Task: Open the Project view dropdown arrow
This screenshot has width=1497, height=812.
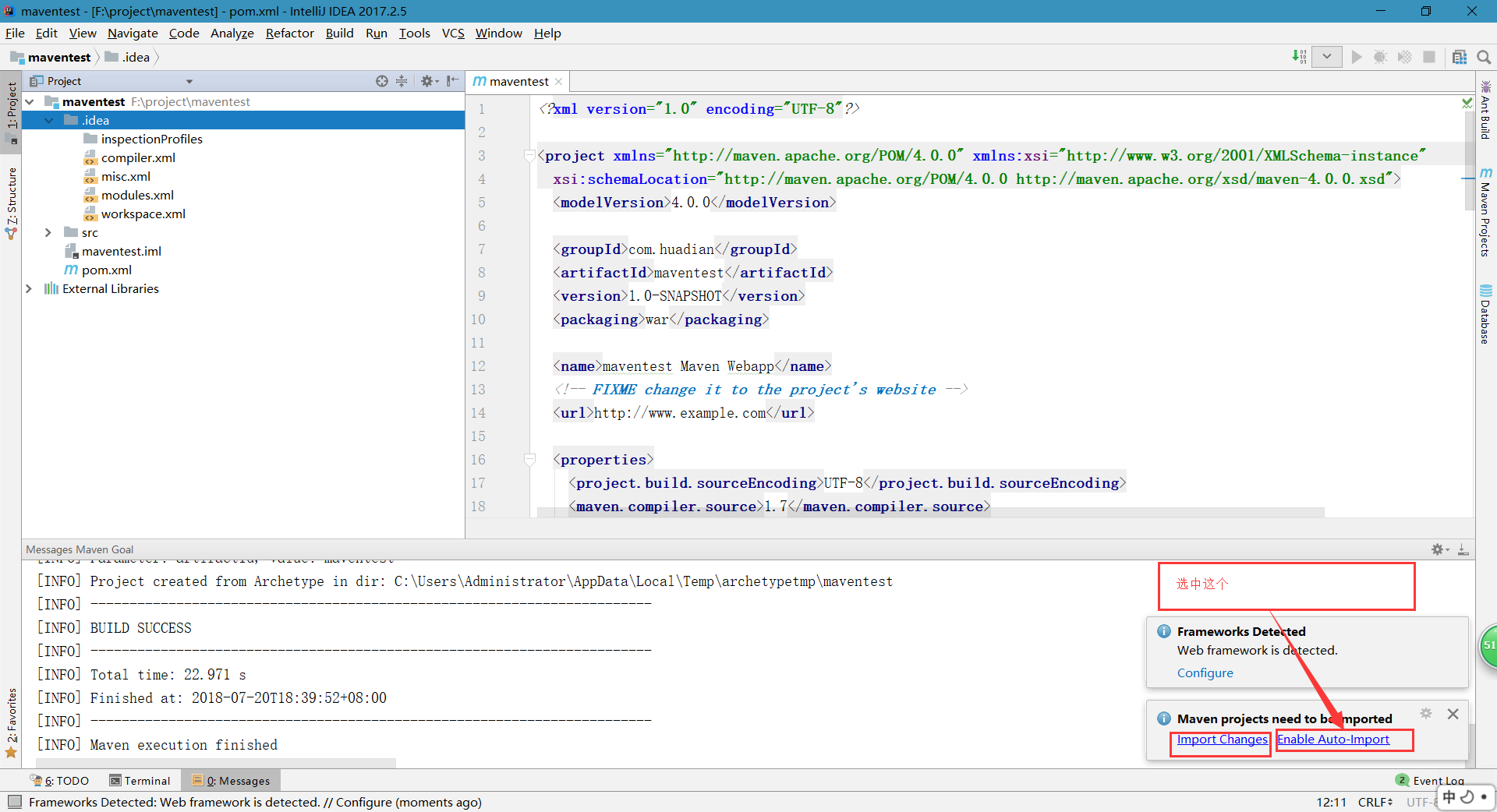Action: click(189, 82)
